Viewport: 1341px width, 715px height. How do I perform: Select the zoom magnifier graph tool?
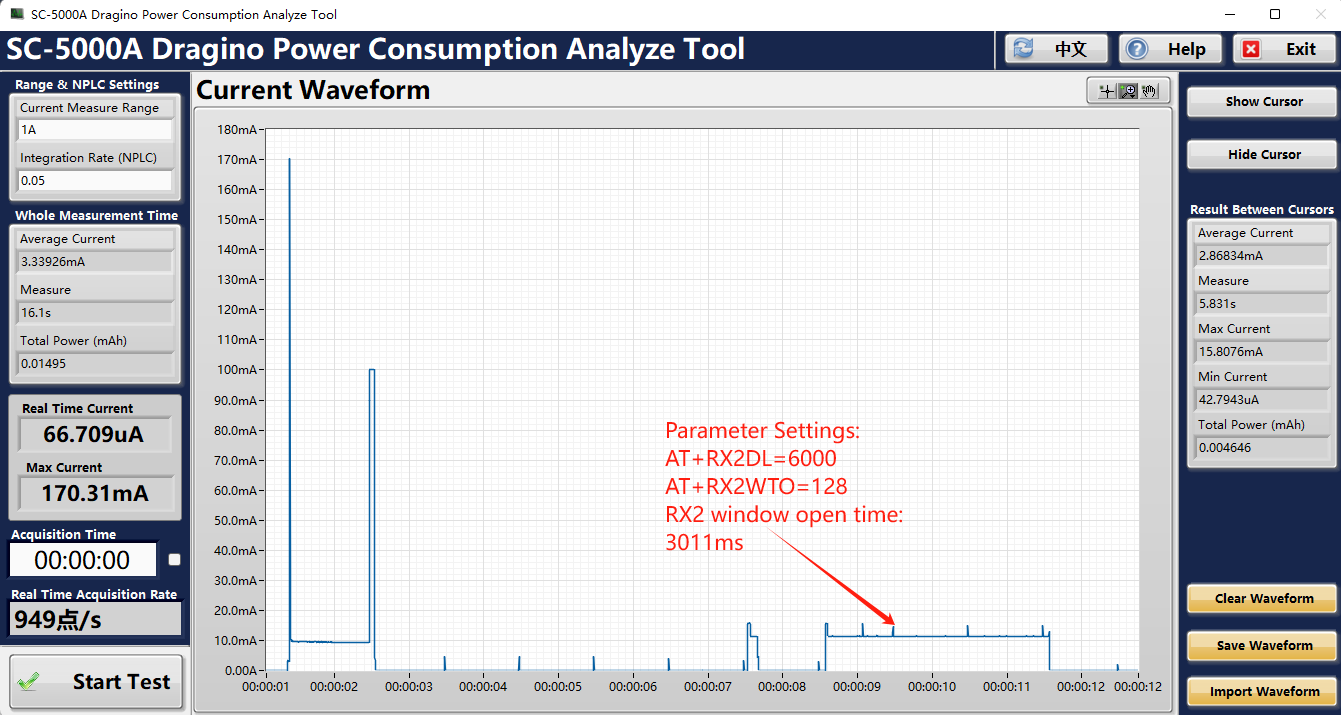[x=1128, y=91]
